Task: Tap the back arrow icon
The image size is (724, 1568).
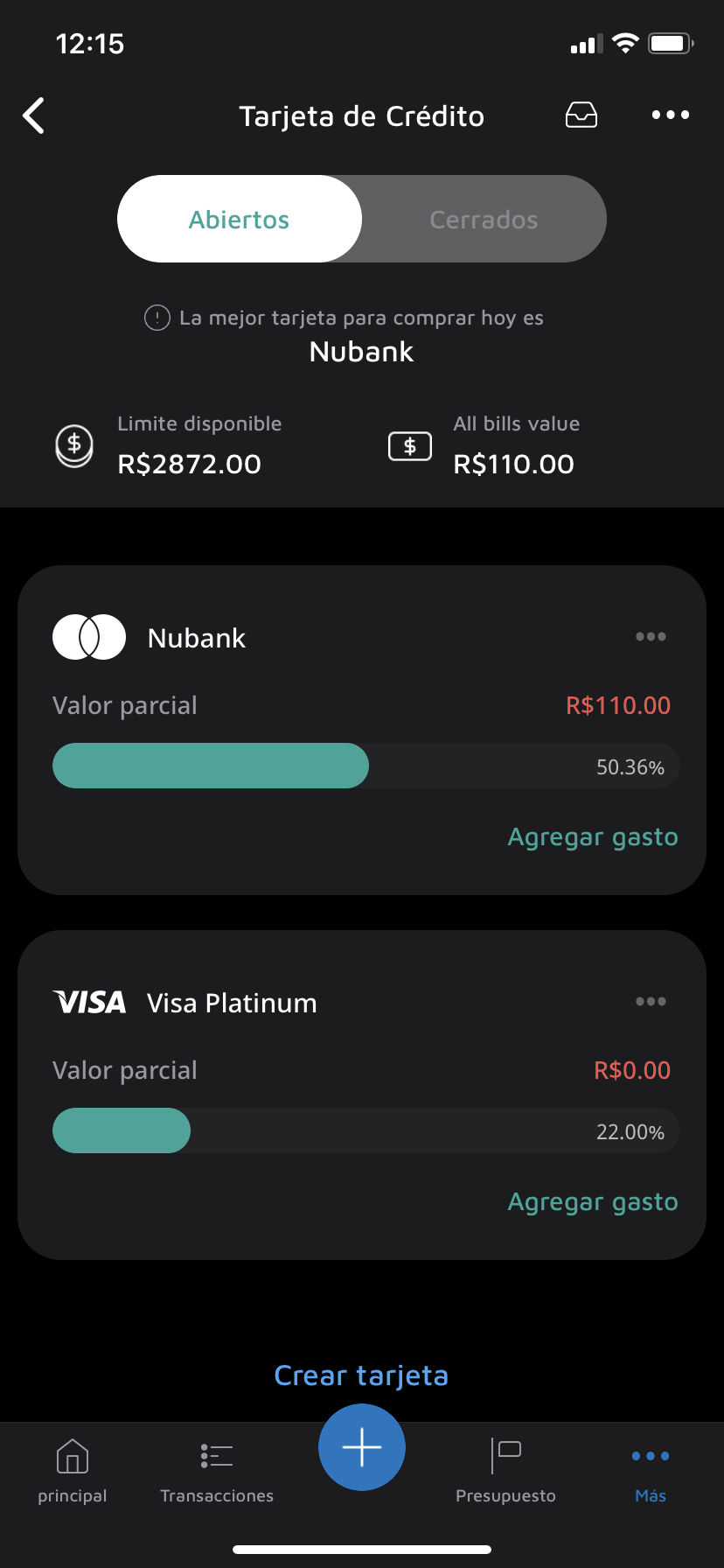Action: coord(34,115)
